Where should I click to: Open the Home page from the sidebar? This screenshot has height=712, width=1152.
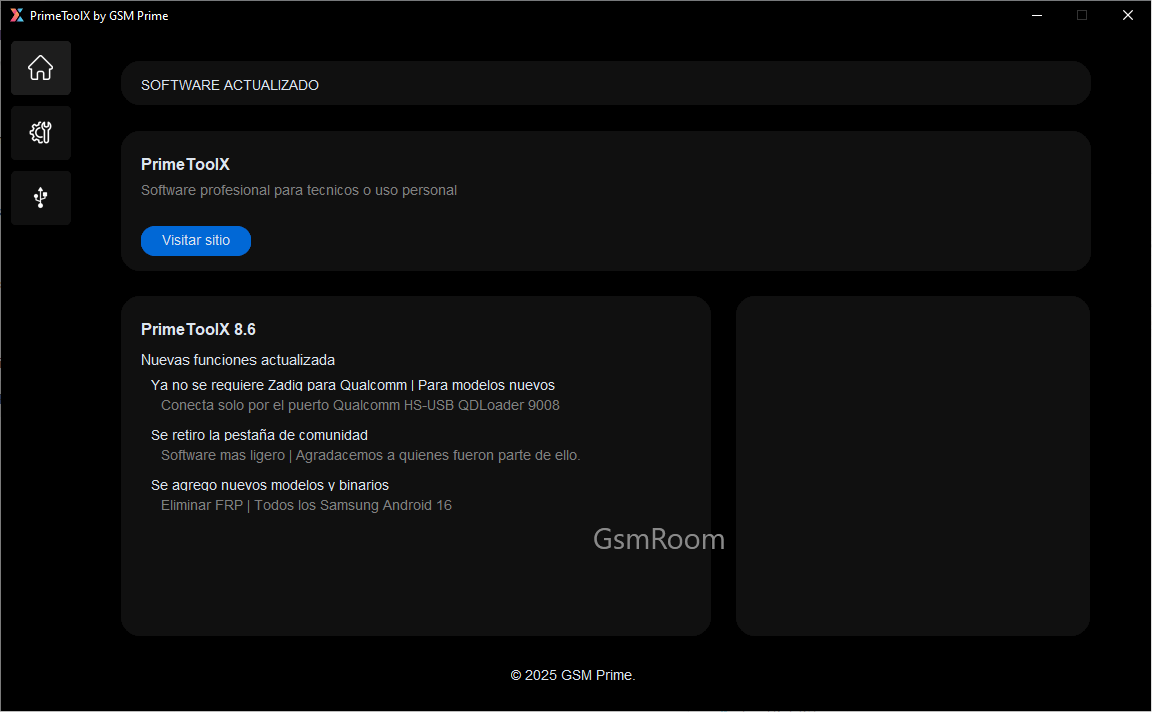41,68
